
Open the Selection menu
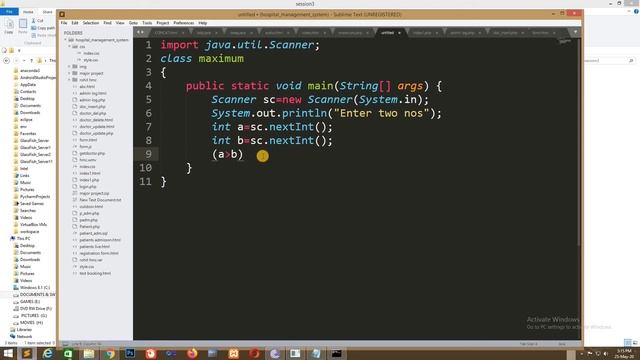coord(91,23)
